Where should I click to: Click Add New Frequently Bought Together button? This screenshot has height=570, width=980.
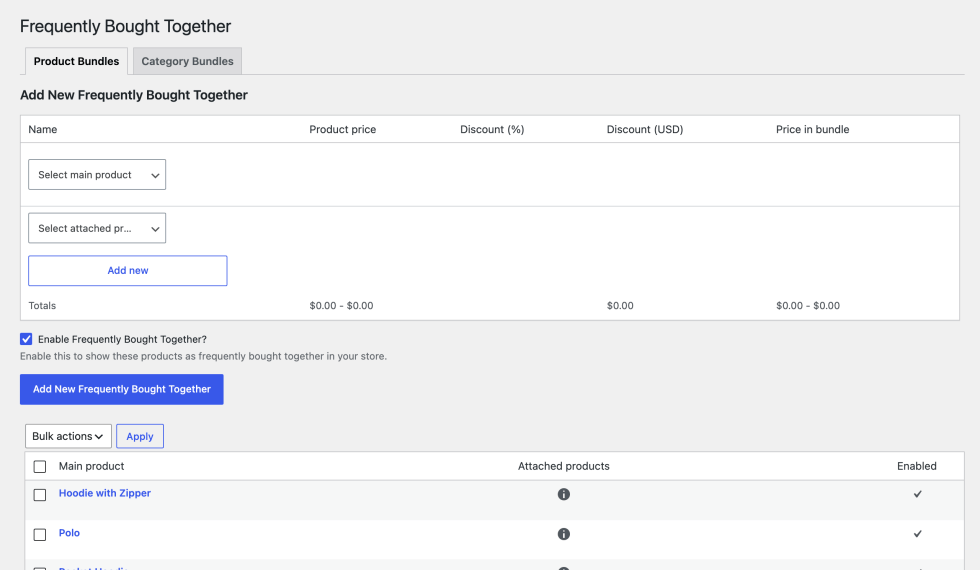(x=122, y=389)
